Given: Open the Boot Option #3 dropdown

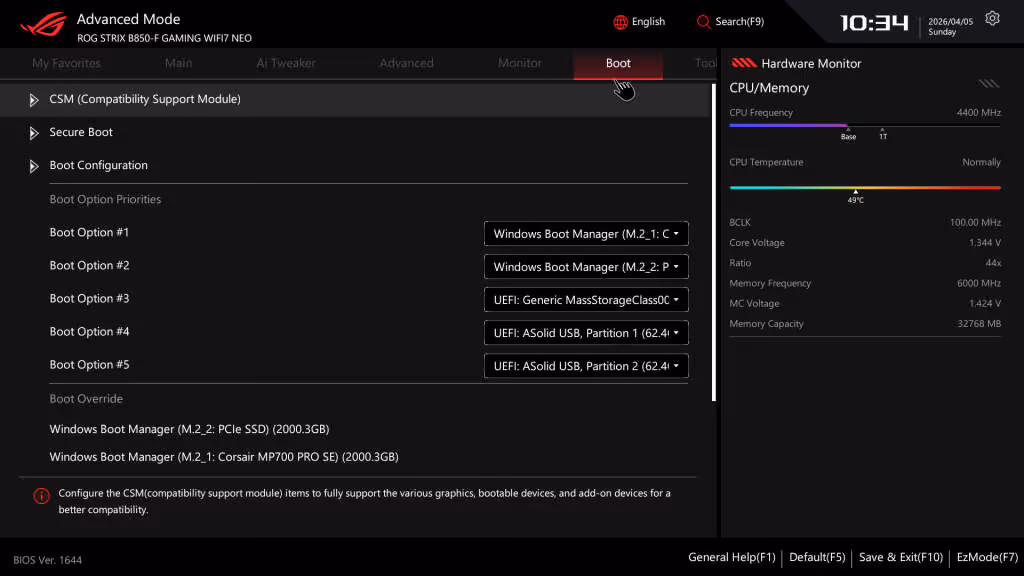Looking at the screenshot, I should coord(586,300).
